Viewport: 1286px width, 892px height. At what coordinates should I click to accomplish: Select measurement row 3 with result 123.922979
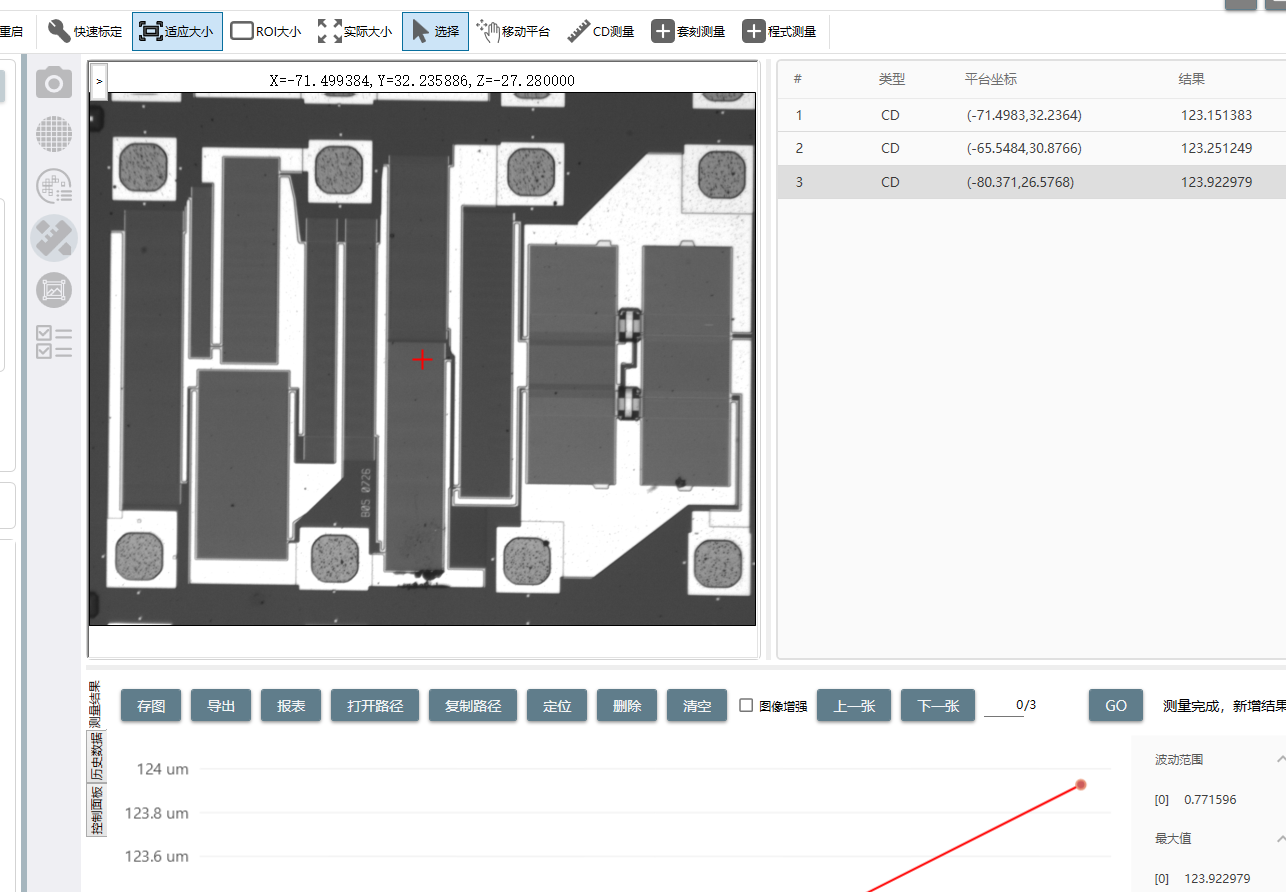1032,182
